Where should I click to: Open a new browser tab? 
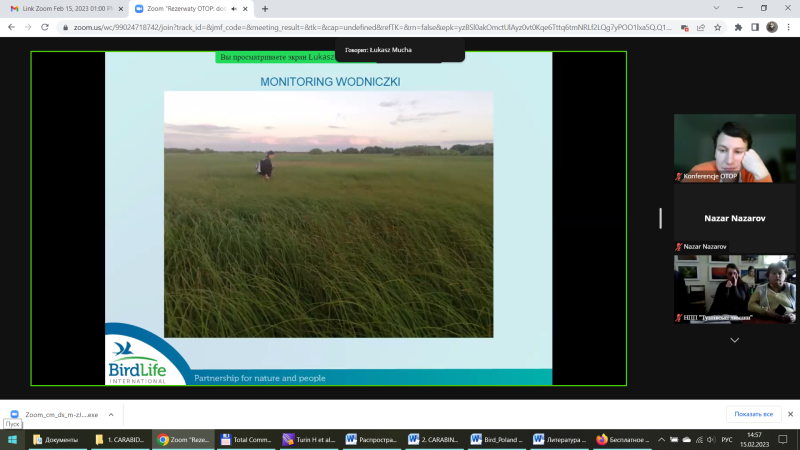point(265,8)
